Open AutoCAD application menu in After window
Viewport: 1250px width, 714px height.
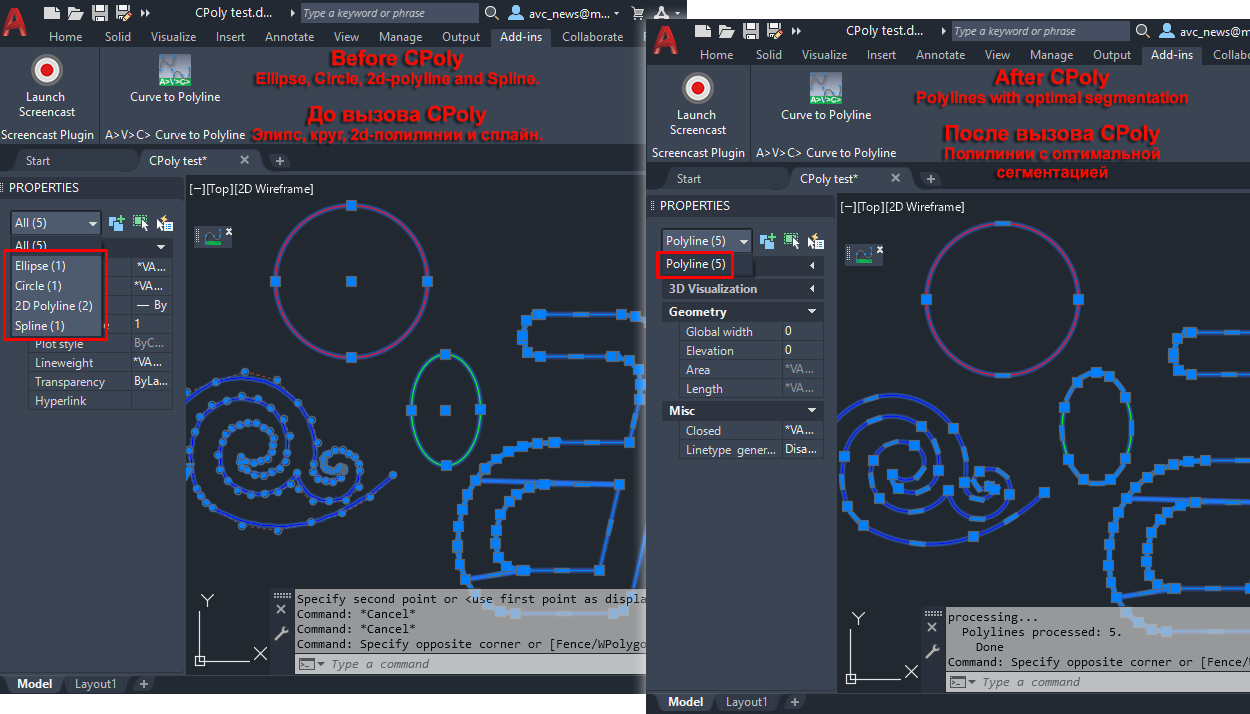pos(665,38)
